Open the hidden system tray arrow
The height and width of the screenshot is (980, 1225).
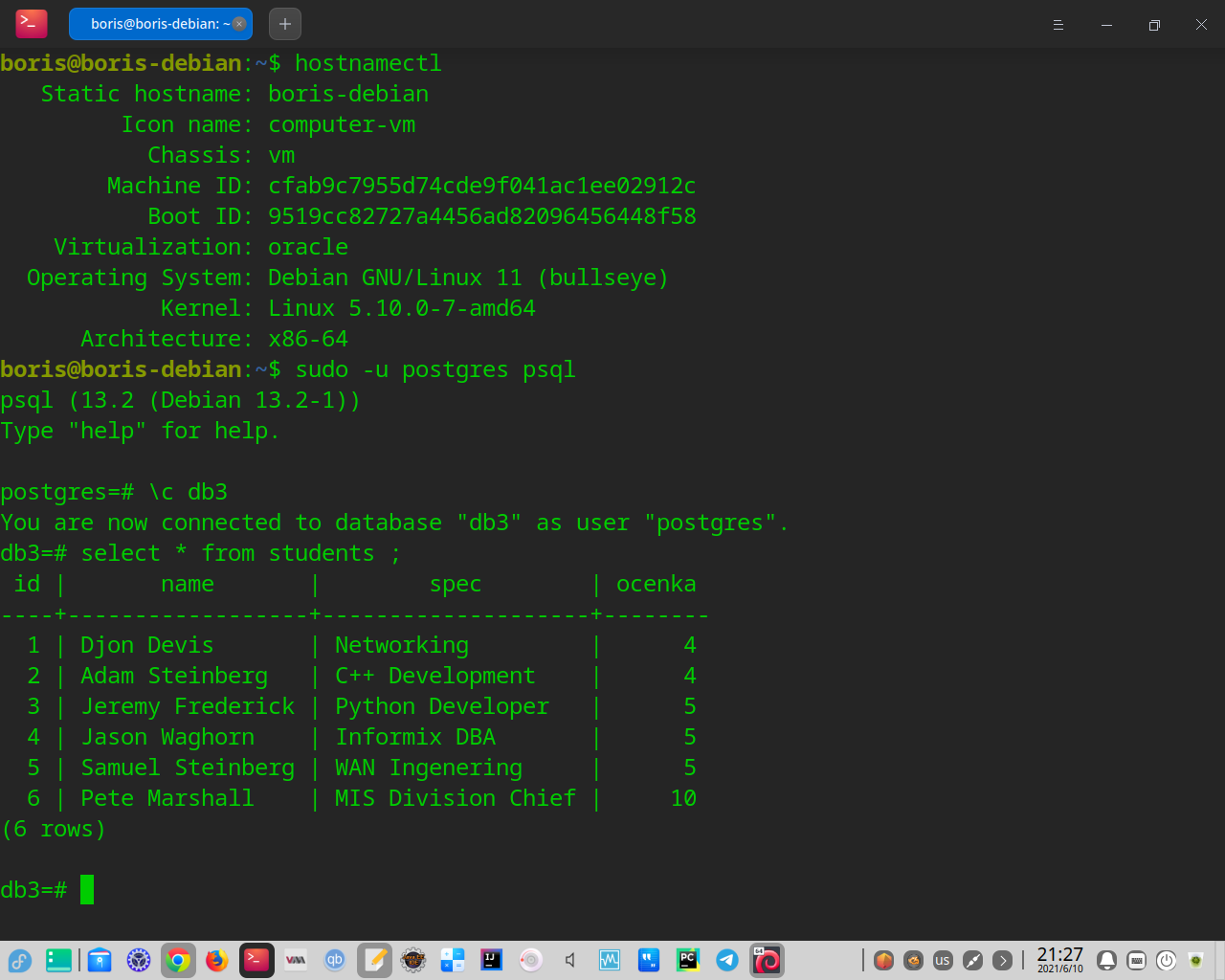point(1005,960)
